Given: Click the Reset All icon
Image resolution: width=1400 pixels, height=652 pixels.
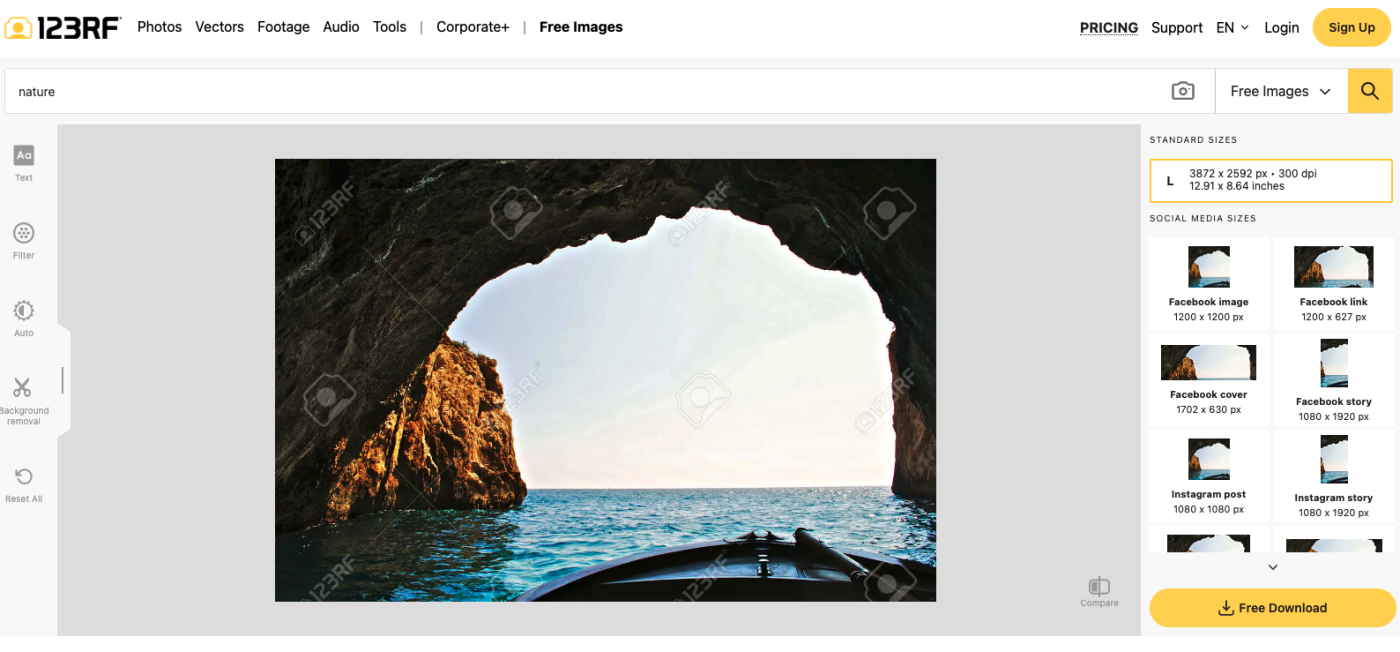Looking at the screenshot, I should 24,477.
